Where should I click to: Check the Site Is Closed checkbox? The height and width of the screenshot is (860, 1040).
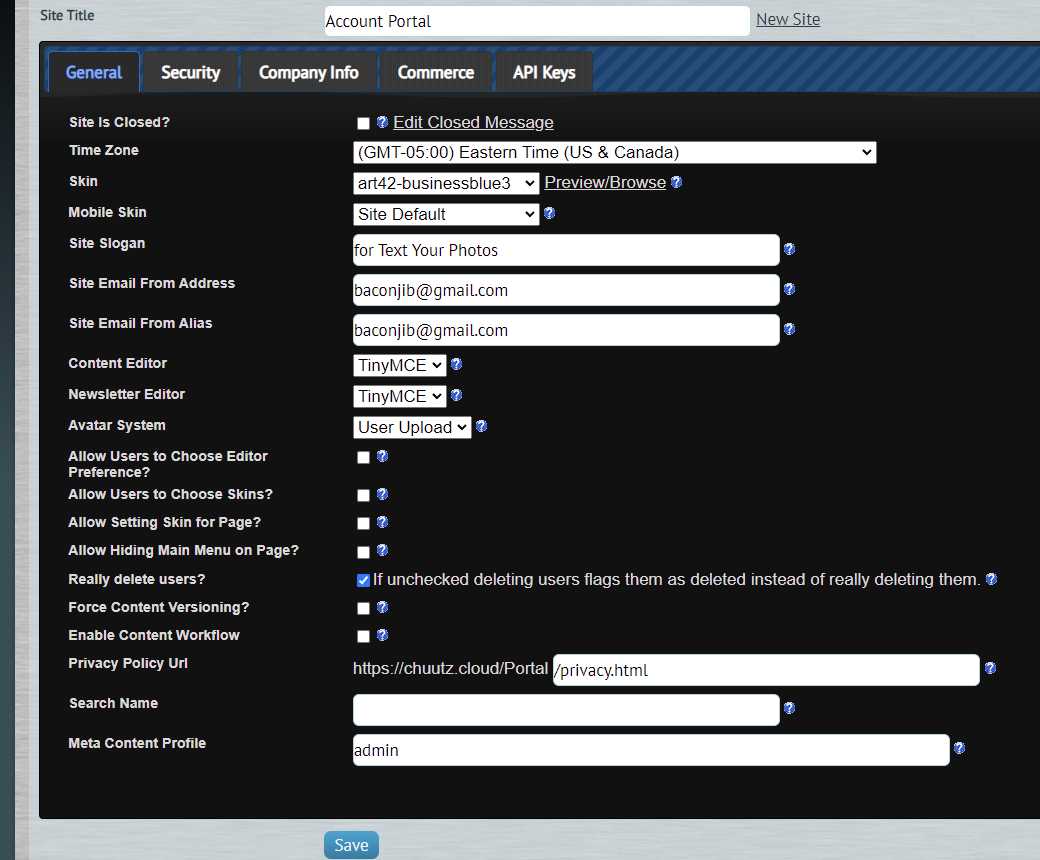point(363,123)
